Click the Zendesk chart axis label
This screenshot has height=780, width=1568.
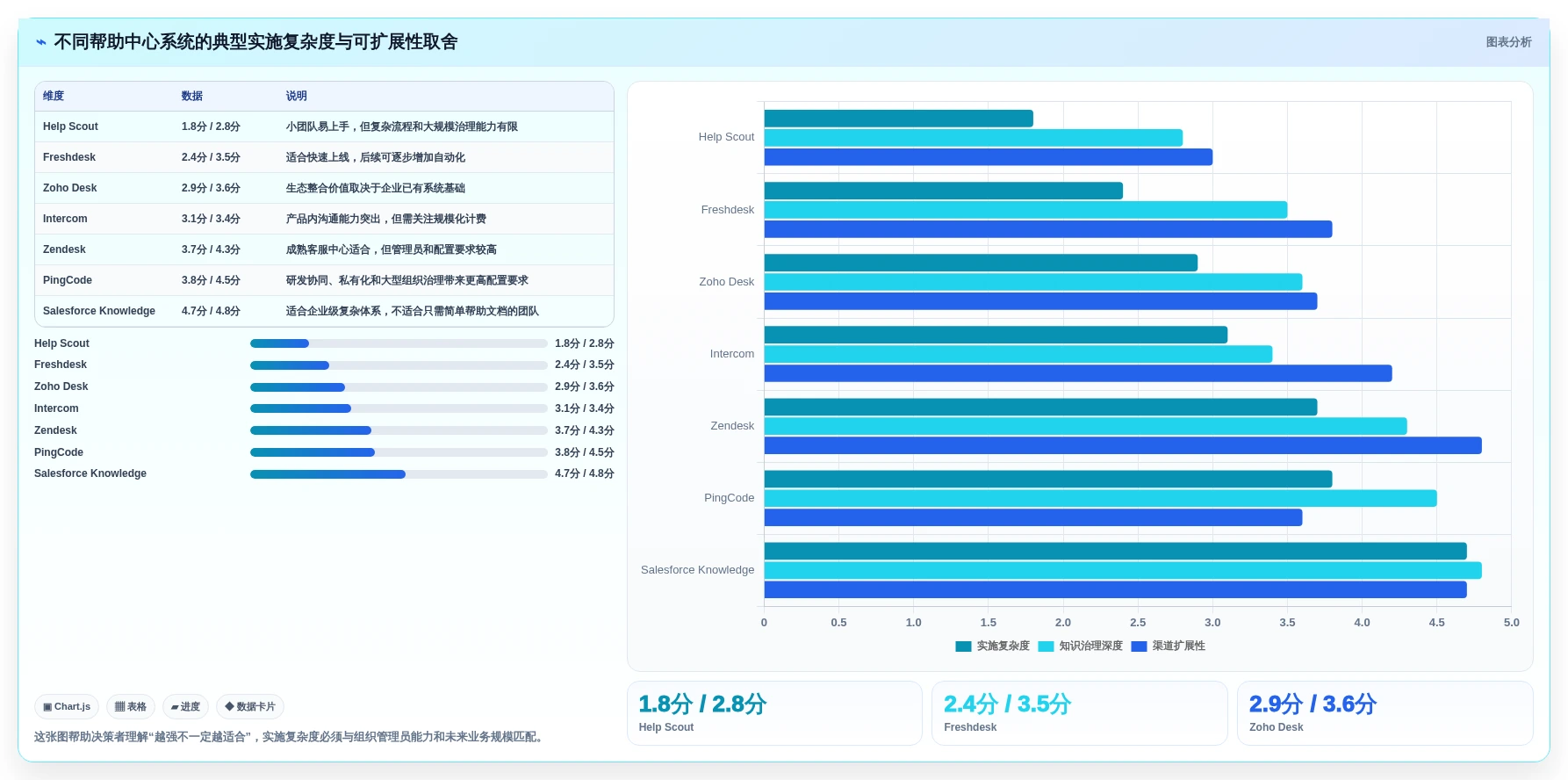[x=732, y=426]
